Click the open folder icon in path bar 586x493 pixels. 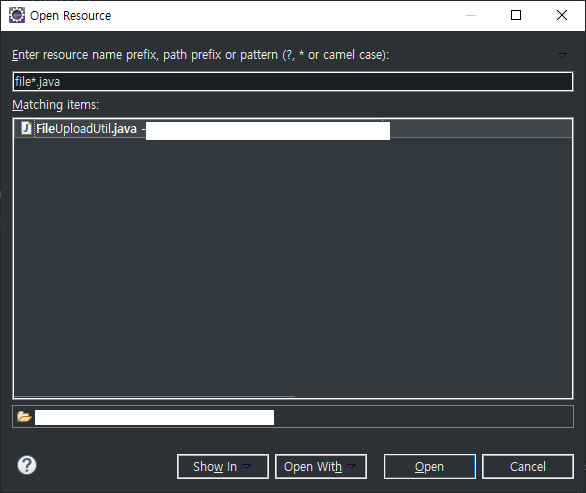click(x=24, y=416)
